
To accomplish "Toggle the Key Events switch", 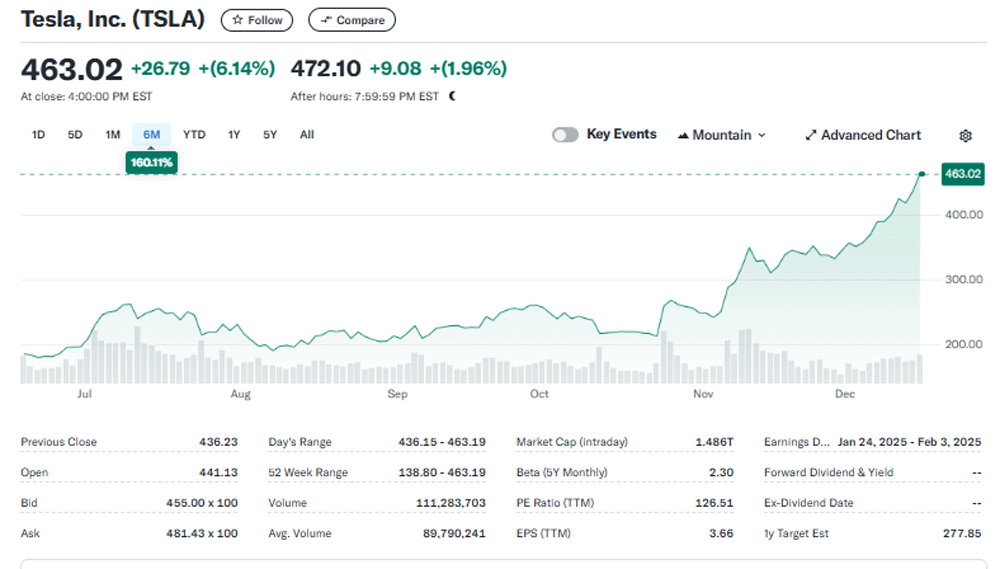I will (x=565, y=135).
